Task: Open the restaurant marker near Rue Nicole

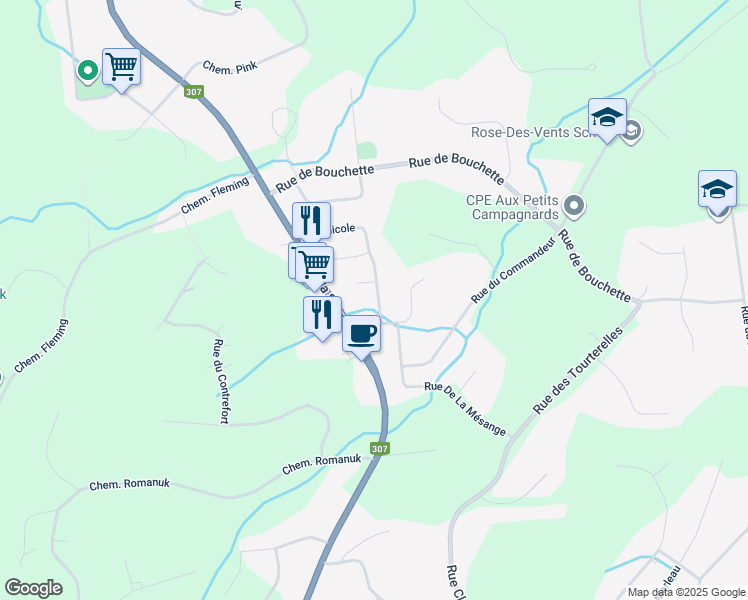Action: (x=312, y=221)
